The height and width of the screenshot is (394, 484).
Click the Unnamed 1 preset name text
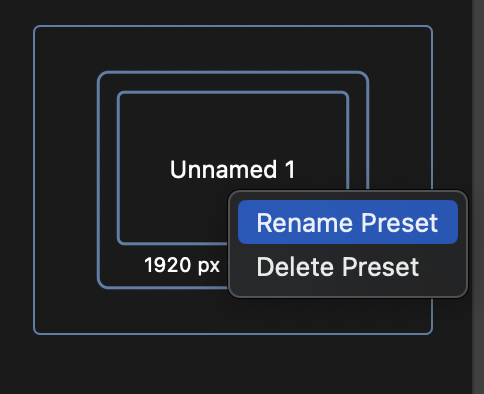[x=233, y=169]
